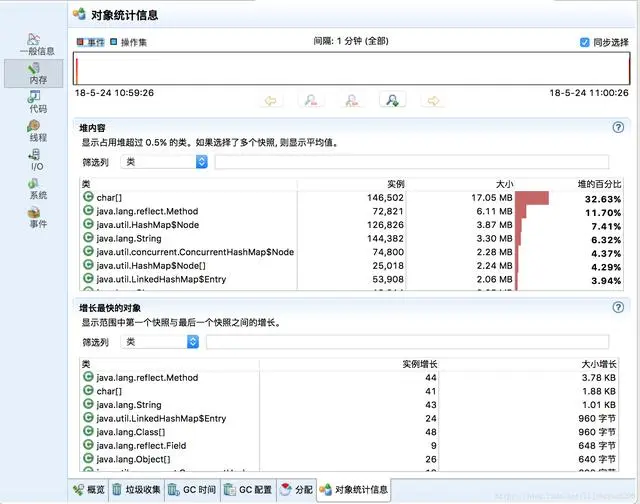The width and height of the screenshot is (640, 504).
Task: Switch to the 垃圾收集 tab
Action: (x=136, y=490)
